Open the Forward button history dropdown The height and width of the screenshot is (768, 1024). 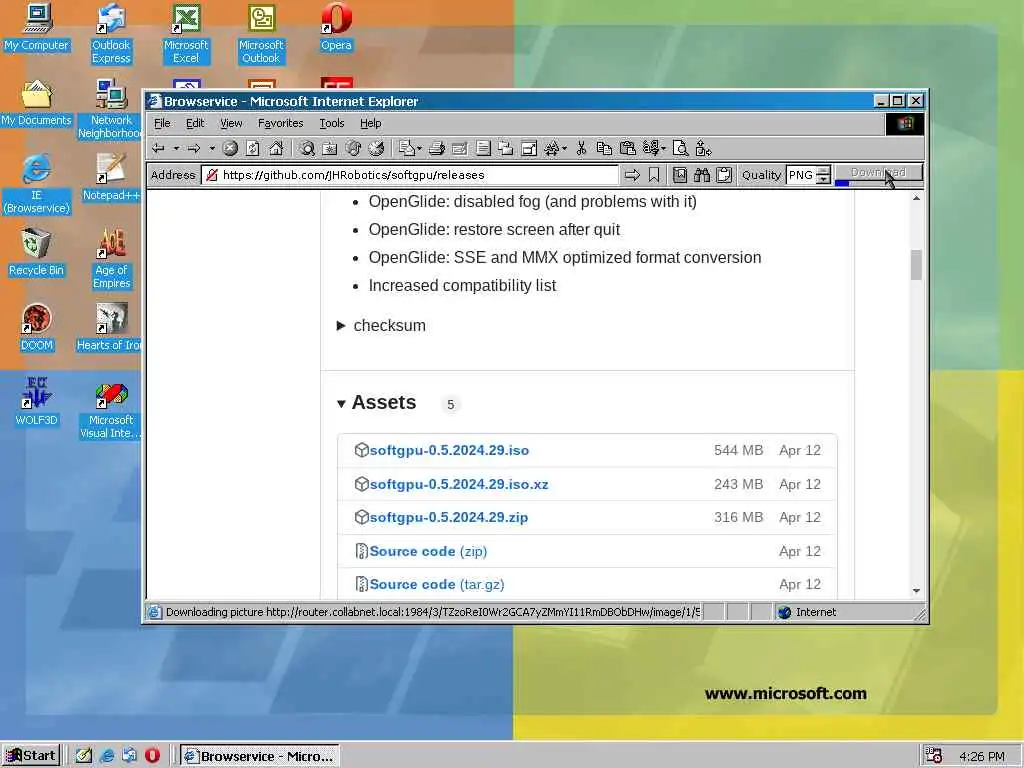point(212,149)
